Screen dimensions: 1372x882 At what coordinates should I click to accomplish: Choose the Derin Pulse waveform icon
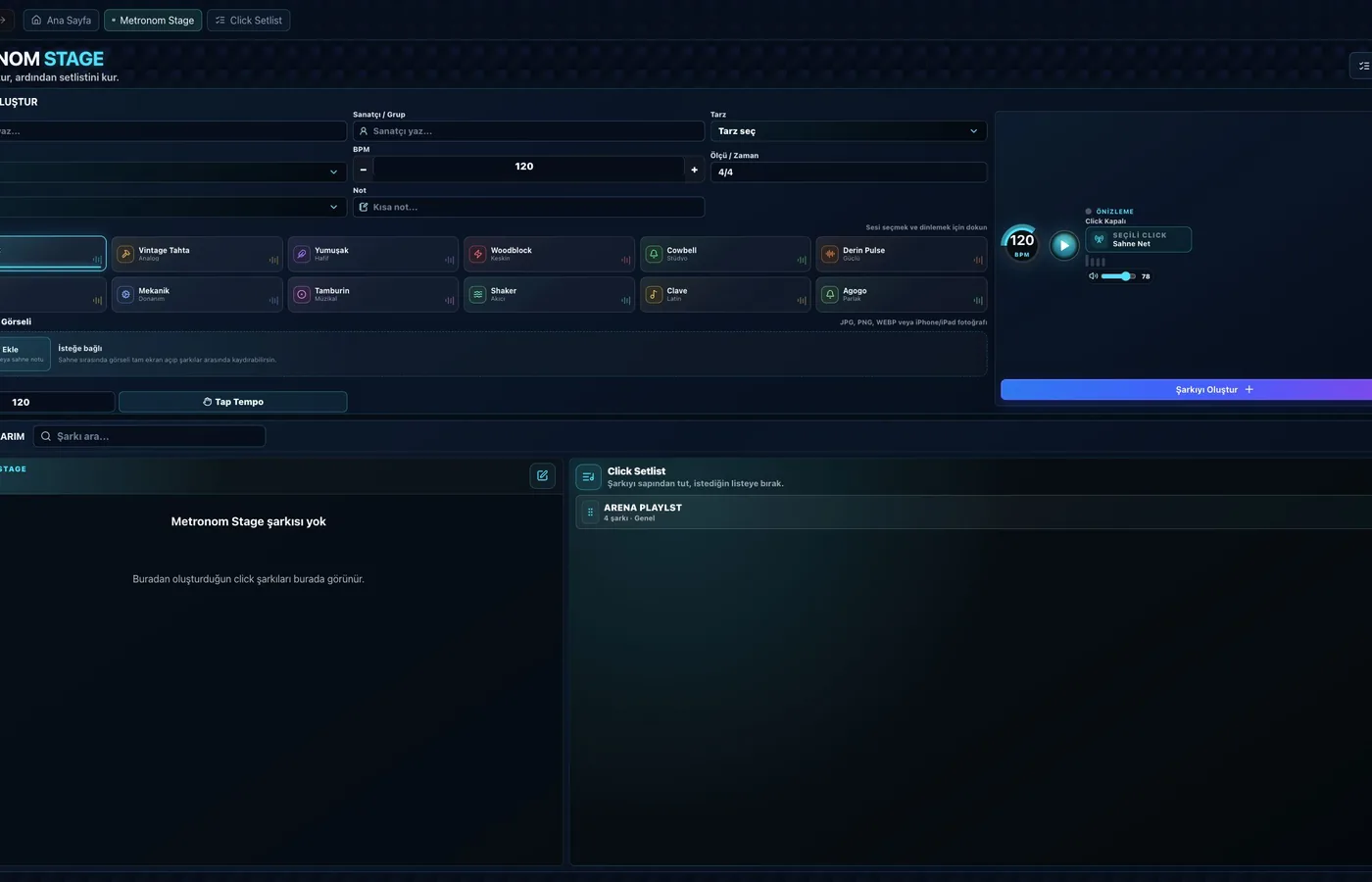point(830,254)
